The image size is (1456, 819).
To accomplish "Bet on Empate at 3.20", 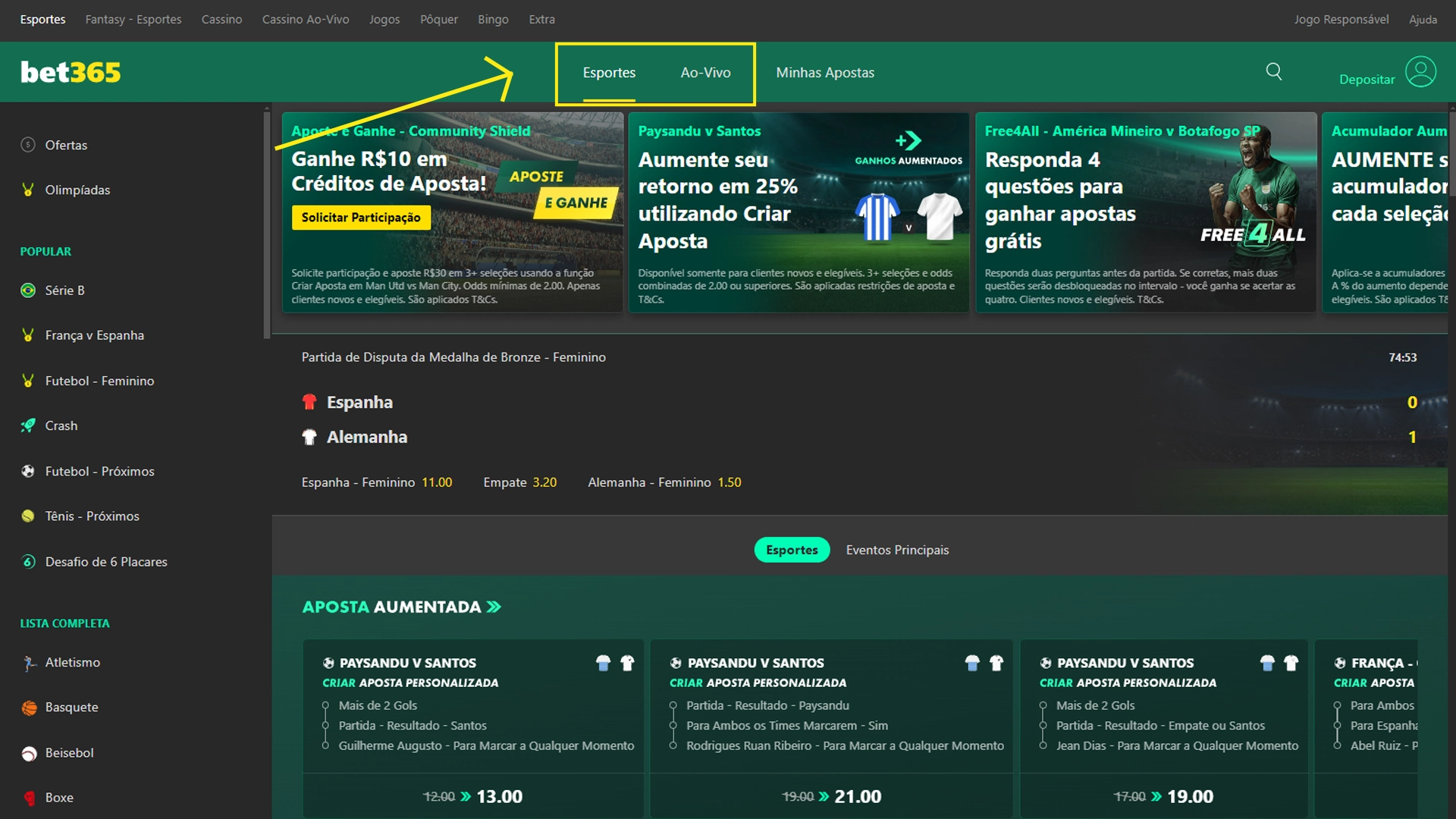I will pyautogui.click(x=520, y=482).
